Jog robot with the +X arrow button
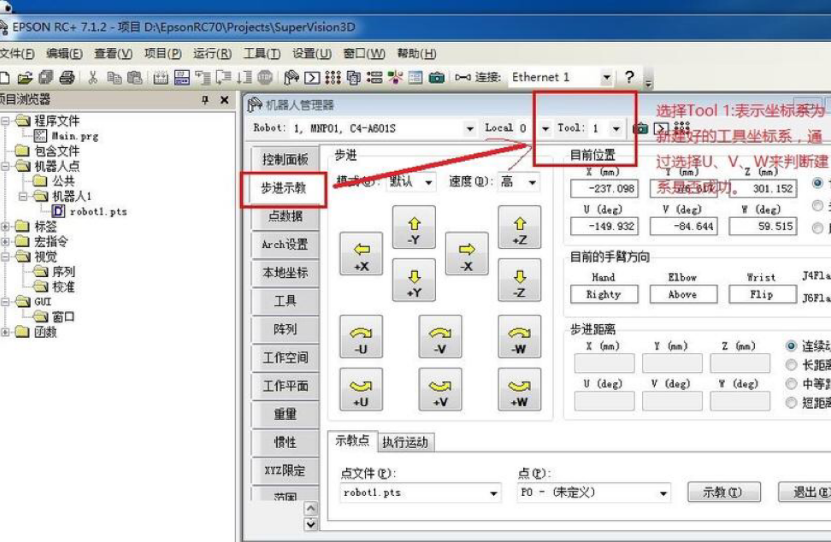 (361, 254)
